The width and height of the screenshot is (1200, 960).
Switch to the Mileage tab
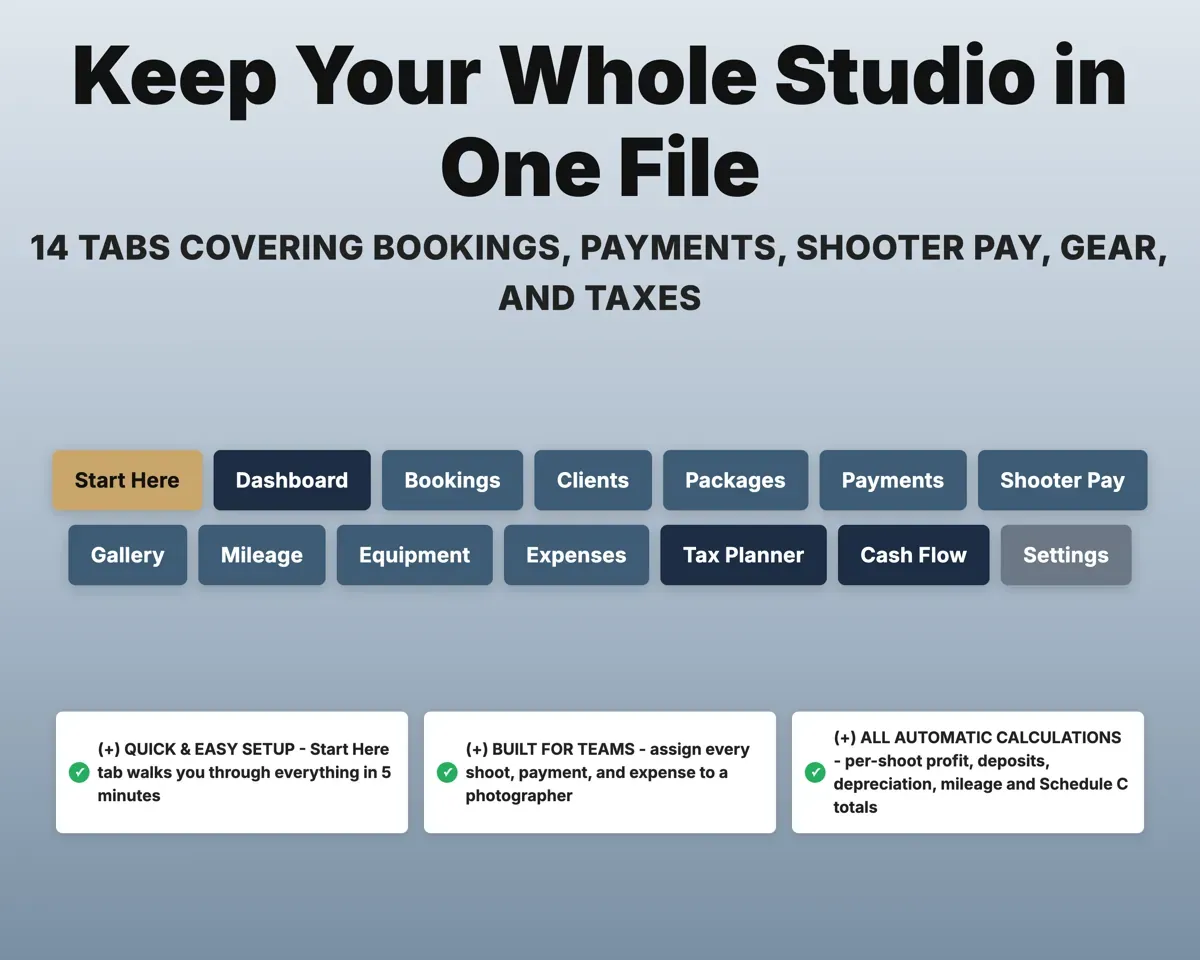[262, 555]
